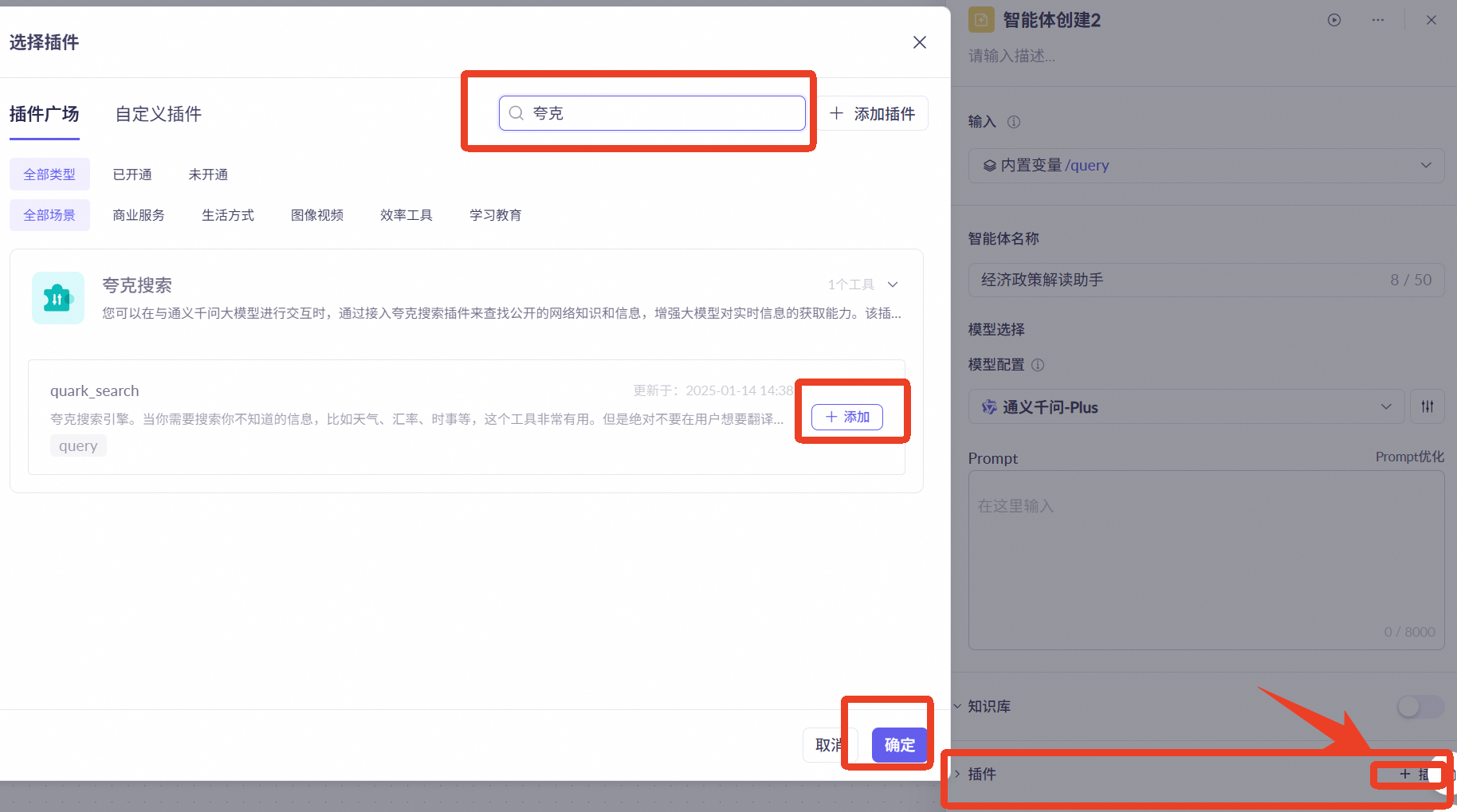Expand the 插件 section
Screen dimensions: 1457x812
pos(957,774)
